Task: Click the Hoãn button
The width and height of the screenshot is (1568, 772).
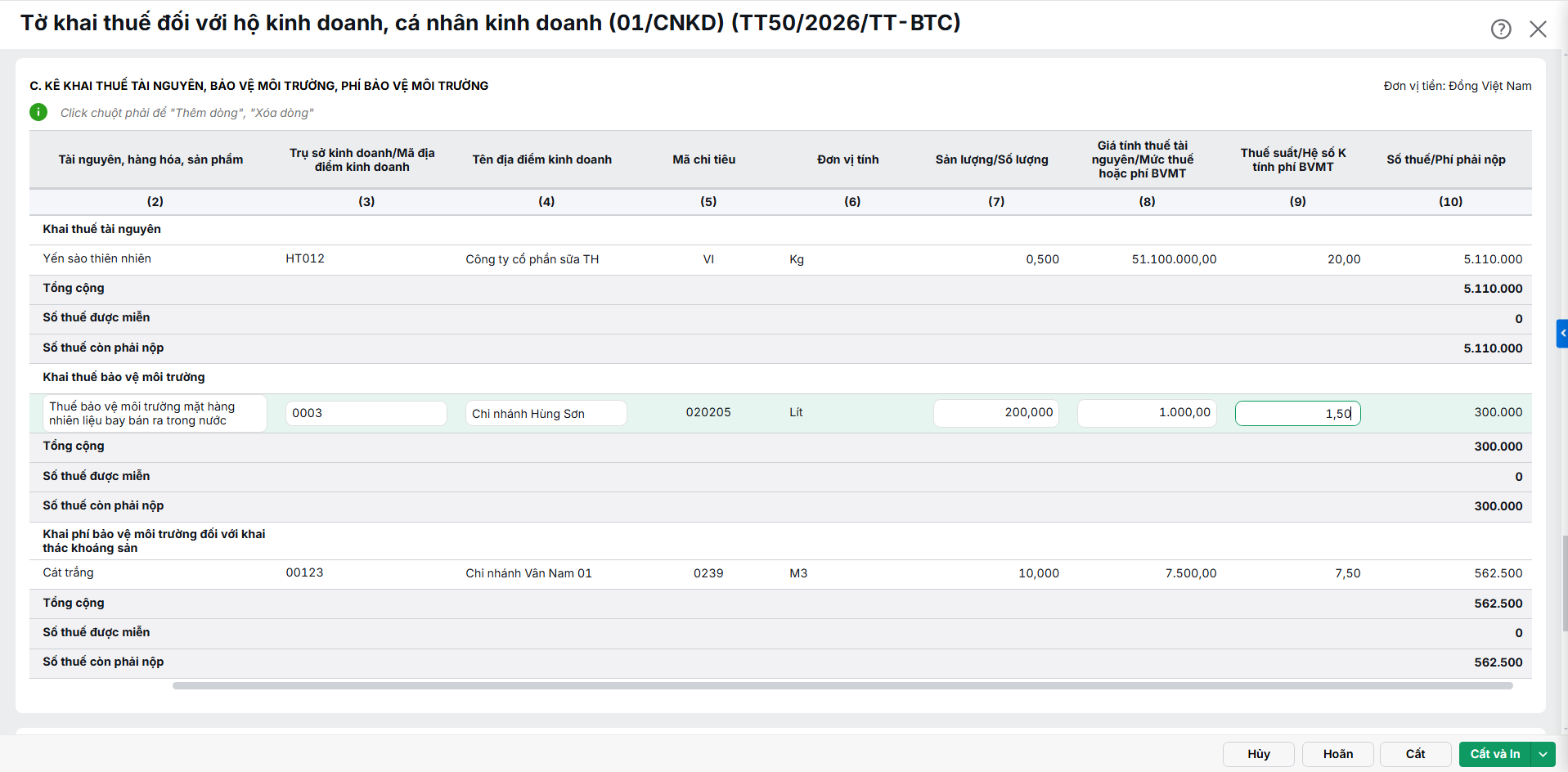Action: tap(1338, 754)
